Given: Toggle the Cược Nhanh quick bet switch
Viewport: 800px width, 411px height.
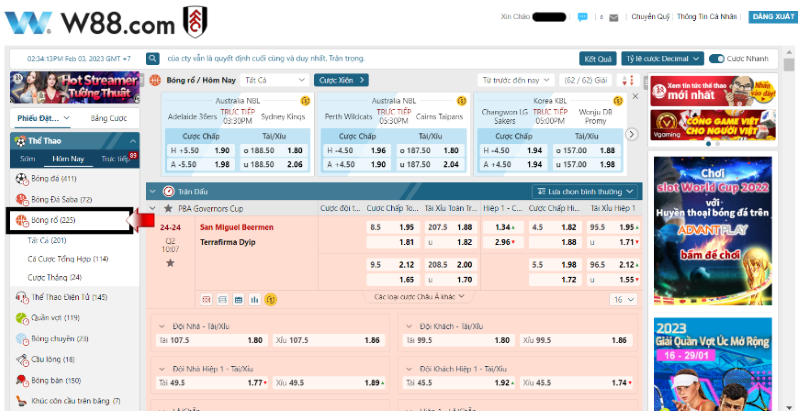Looking at the screenshot, I should click(x=716, y=59).
